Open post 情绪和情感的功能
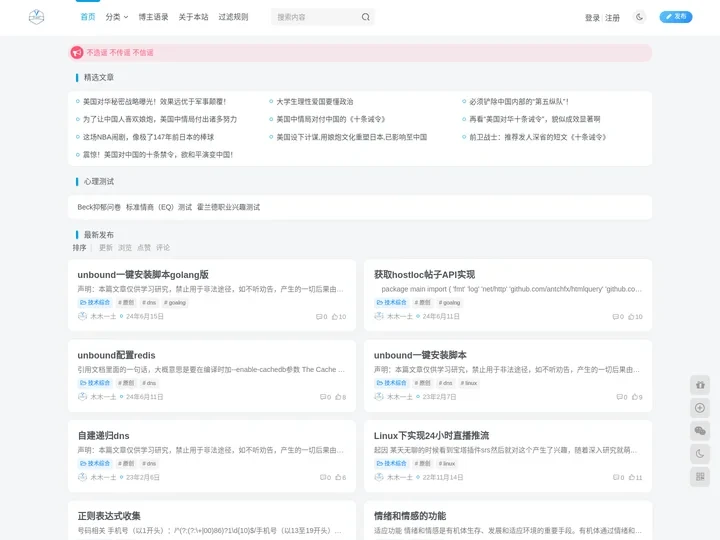The width and height of the screenshot is (720, 540). pyautogui.click(x=410, y=516)
